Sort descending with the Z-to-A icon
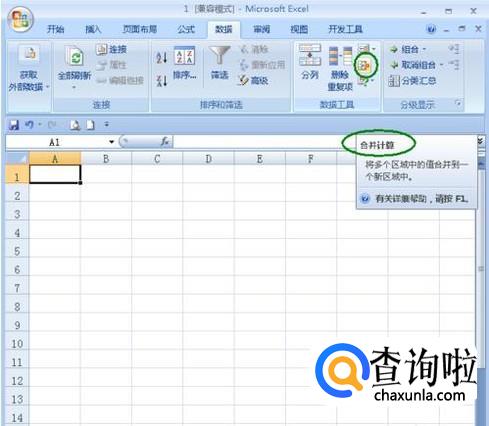Viewport: 489px width, 426px height. (162, 81)
